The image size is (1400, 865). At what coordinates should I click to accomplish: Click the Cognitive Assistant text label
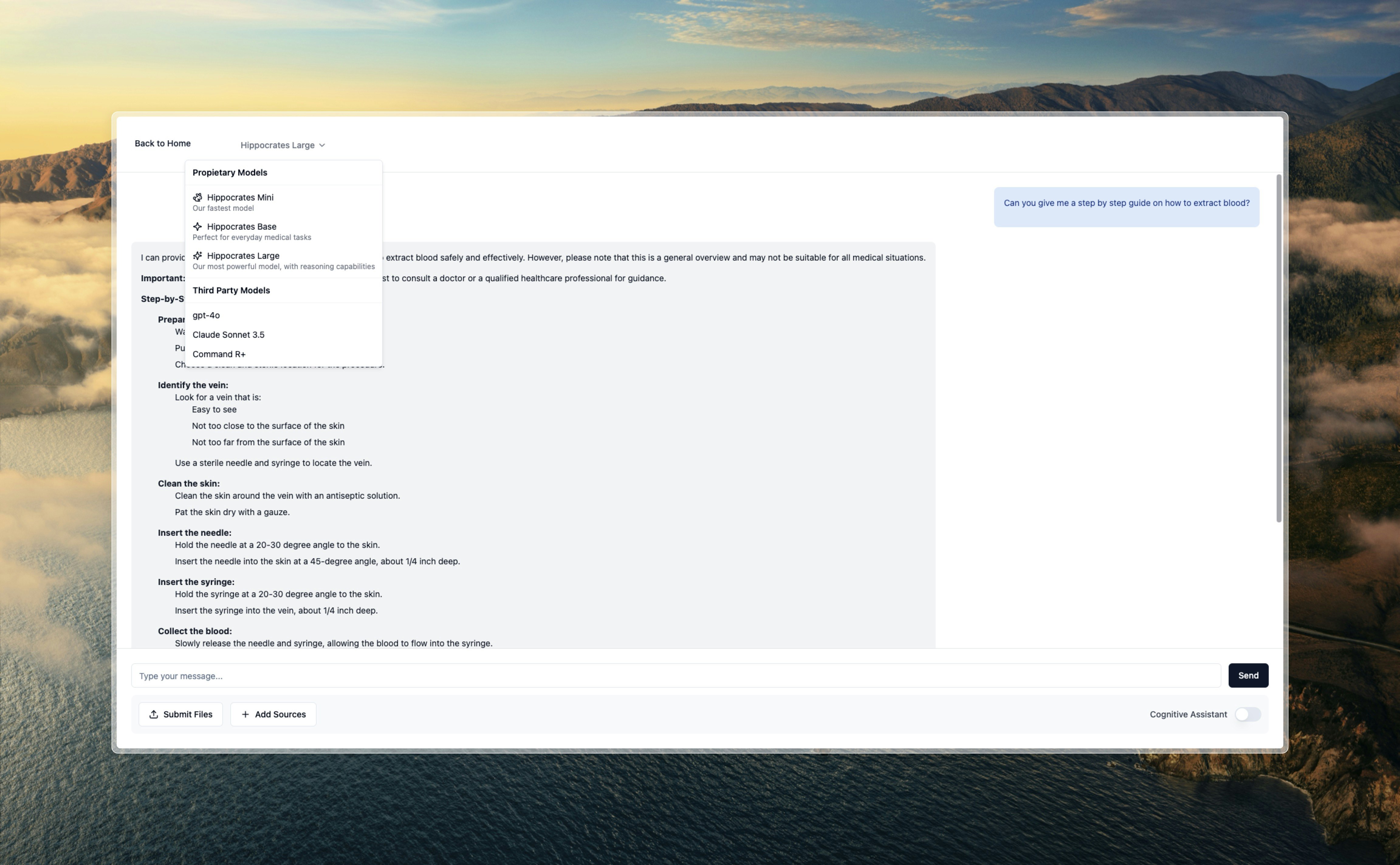coord(1188,714)
